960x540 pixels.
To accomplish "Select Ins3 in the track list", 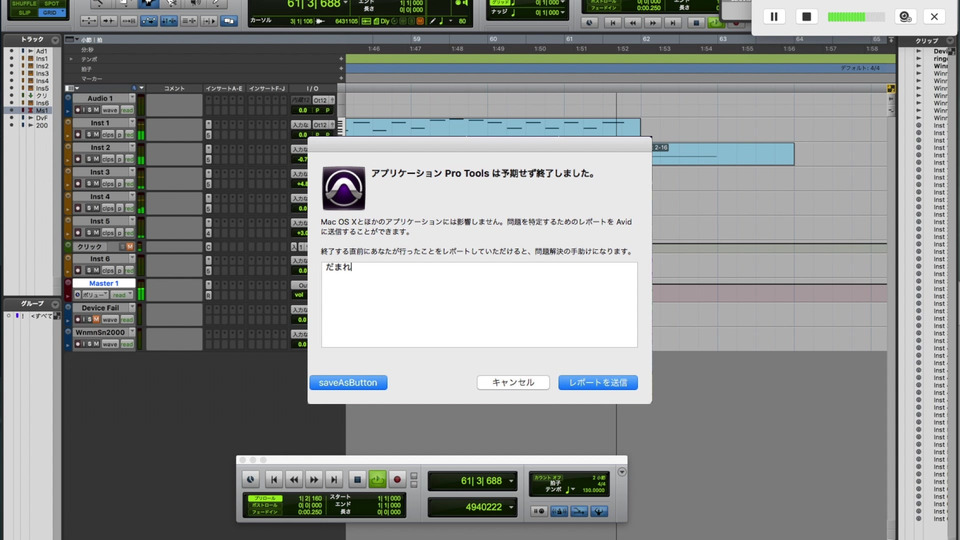I will pos(42,73).
